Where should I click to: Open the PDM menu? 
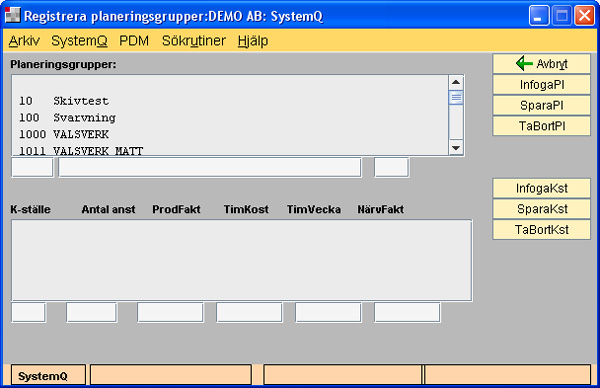pos(134,41)
